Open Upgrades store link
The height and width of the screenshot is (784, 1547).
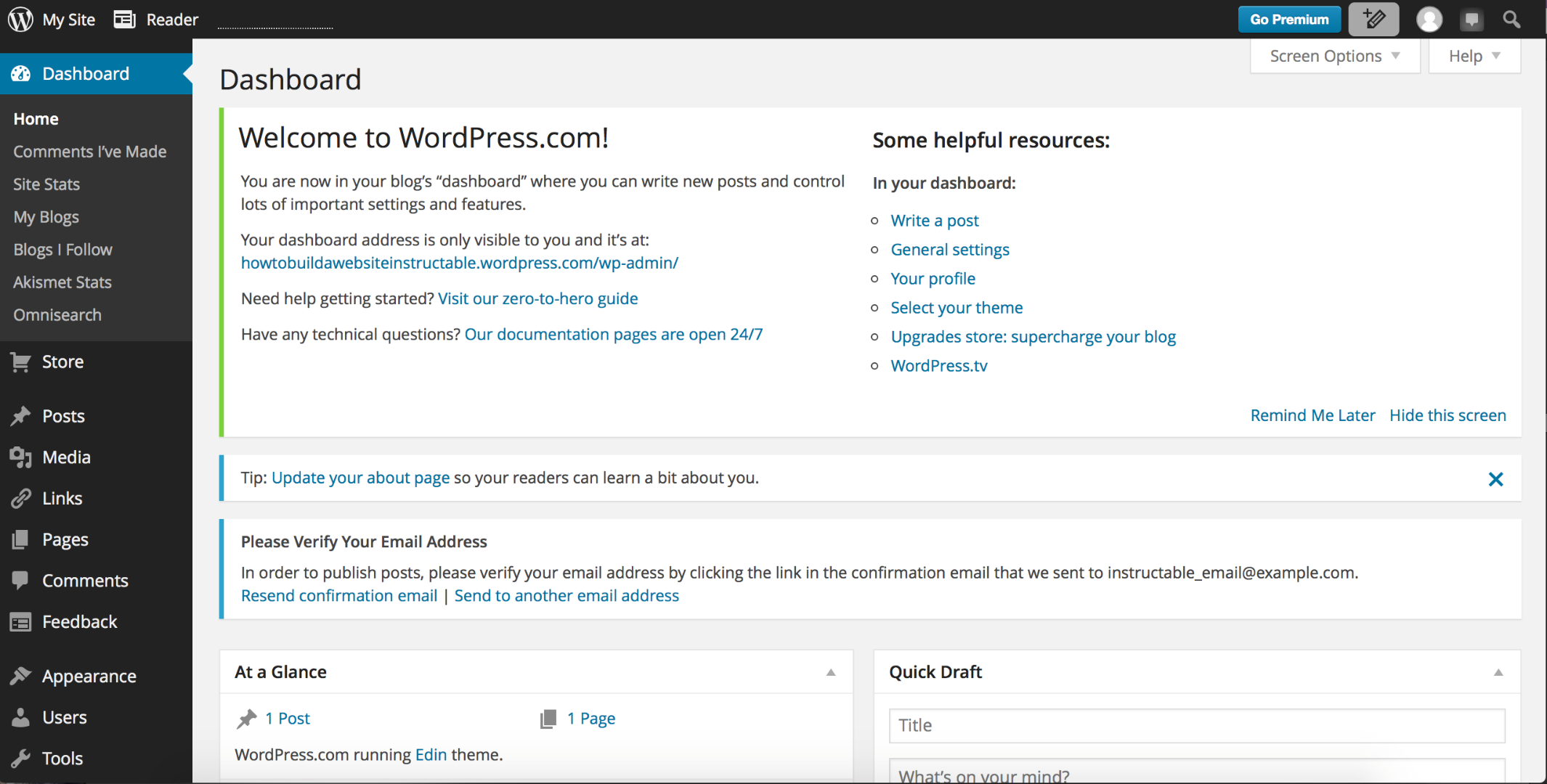(1034, 337)
